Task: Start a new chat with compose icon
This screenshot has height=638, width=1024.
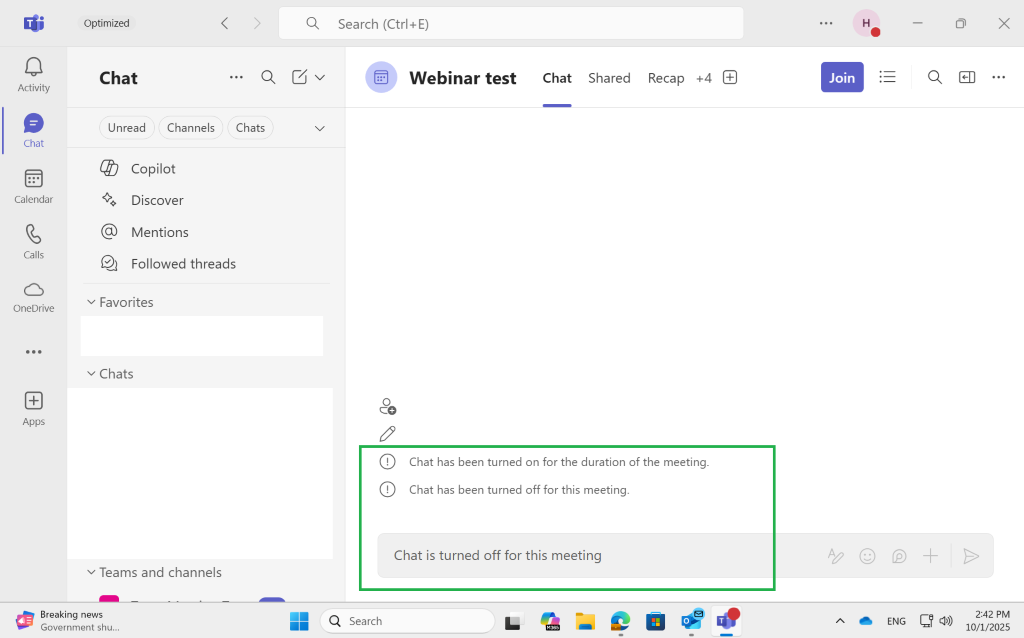Action: pyautogui.click(x=299, y=77)
